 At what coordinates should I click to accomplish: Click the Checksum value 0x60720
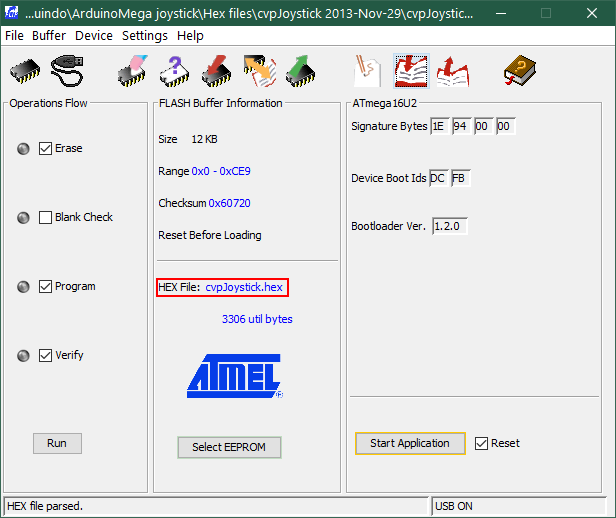[229, 203]
